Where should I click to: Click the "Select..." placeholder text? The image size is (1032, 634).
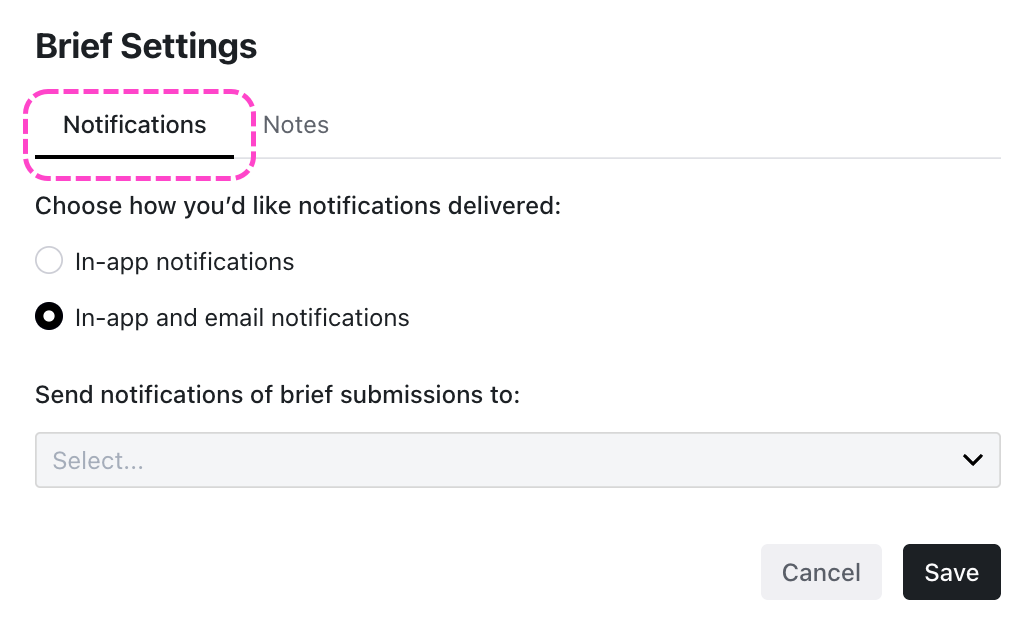[x=98, y=461]
